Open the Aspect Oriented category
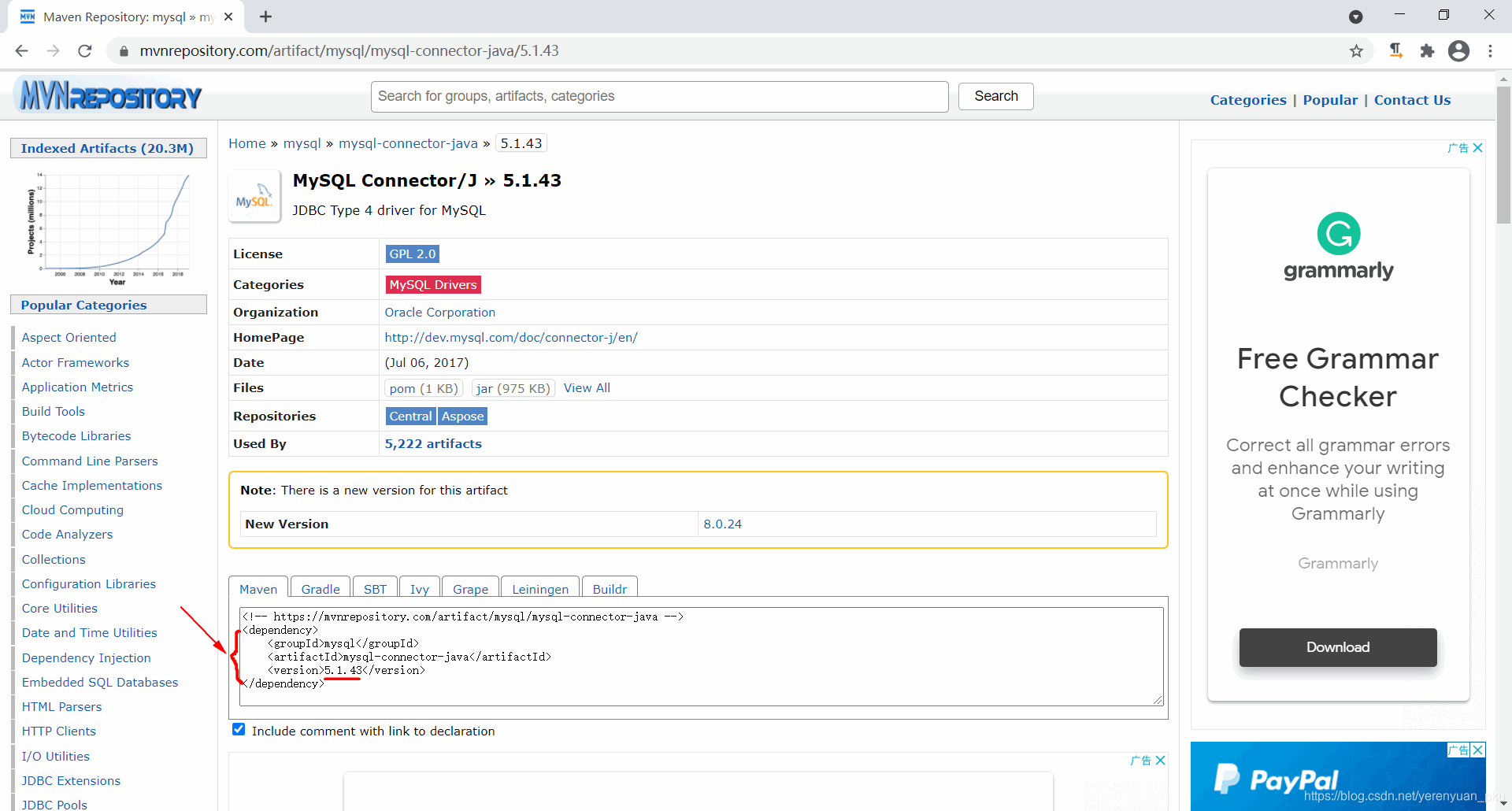This screenshot has width=1512, height=811. coord(69,337)
